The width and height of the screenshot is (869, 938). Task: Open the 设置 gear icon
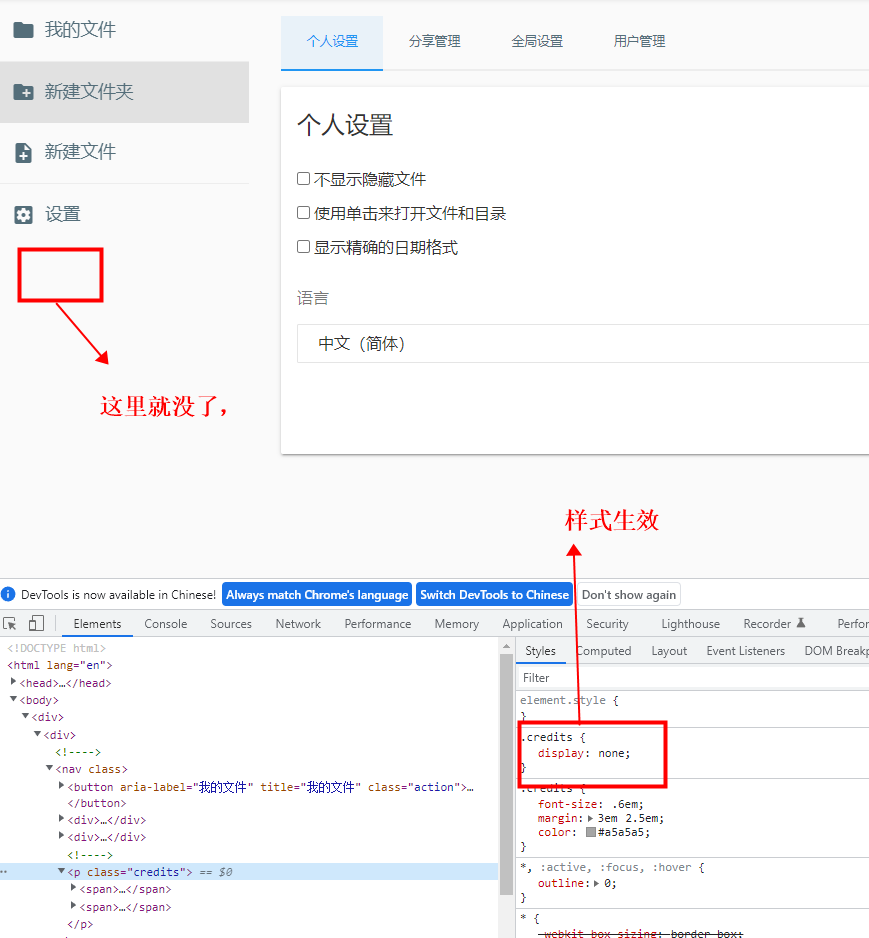(25, 213)
